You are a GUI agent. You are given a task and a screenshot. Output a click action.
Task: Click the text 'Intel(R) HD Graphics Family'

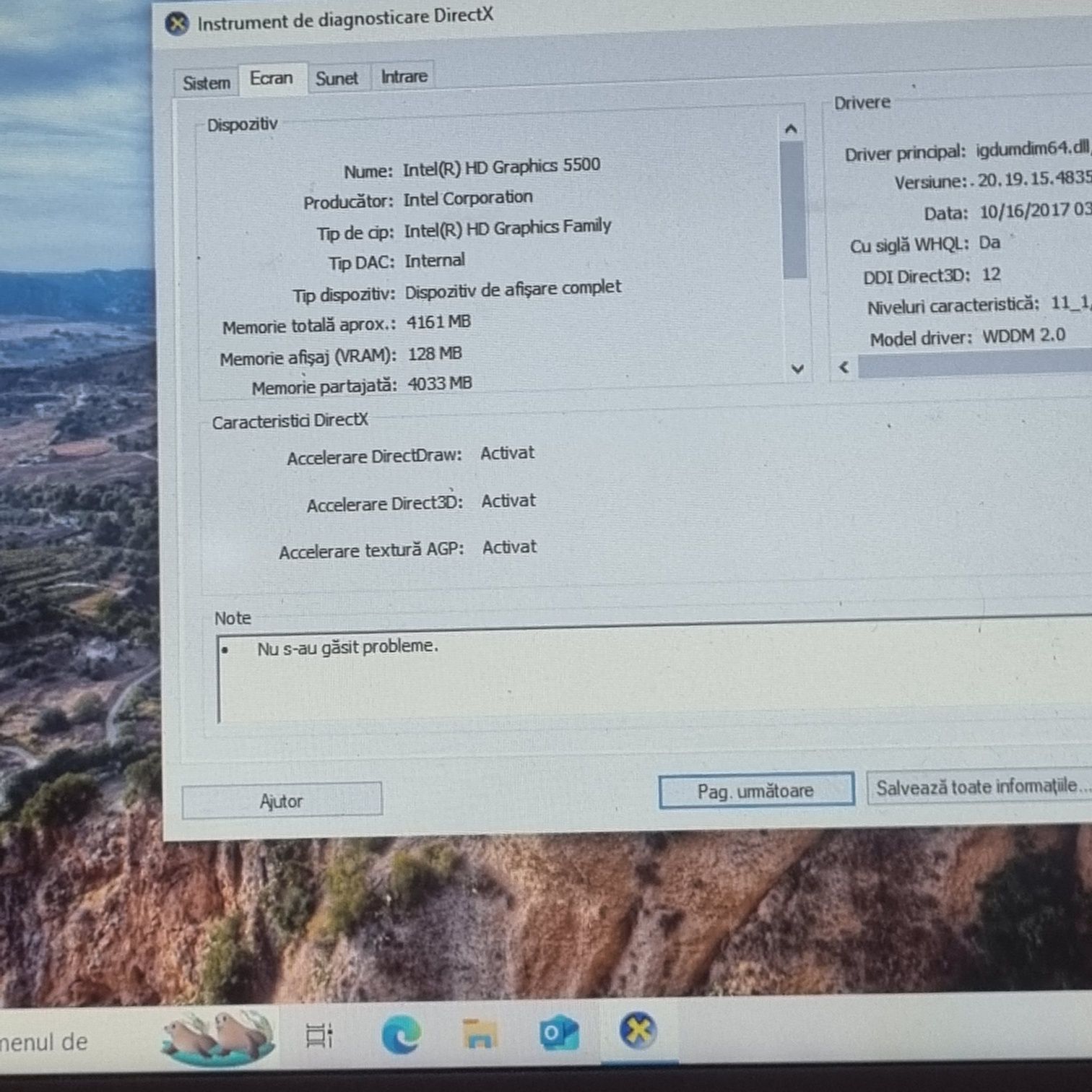tap(508, 228)
